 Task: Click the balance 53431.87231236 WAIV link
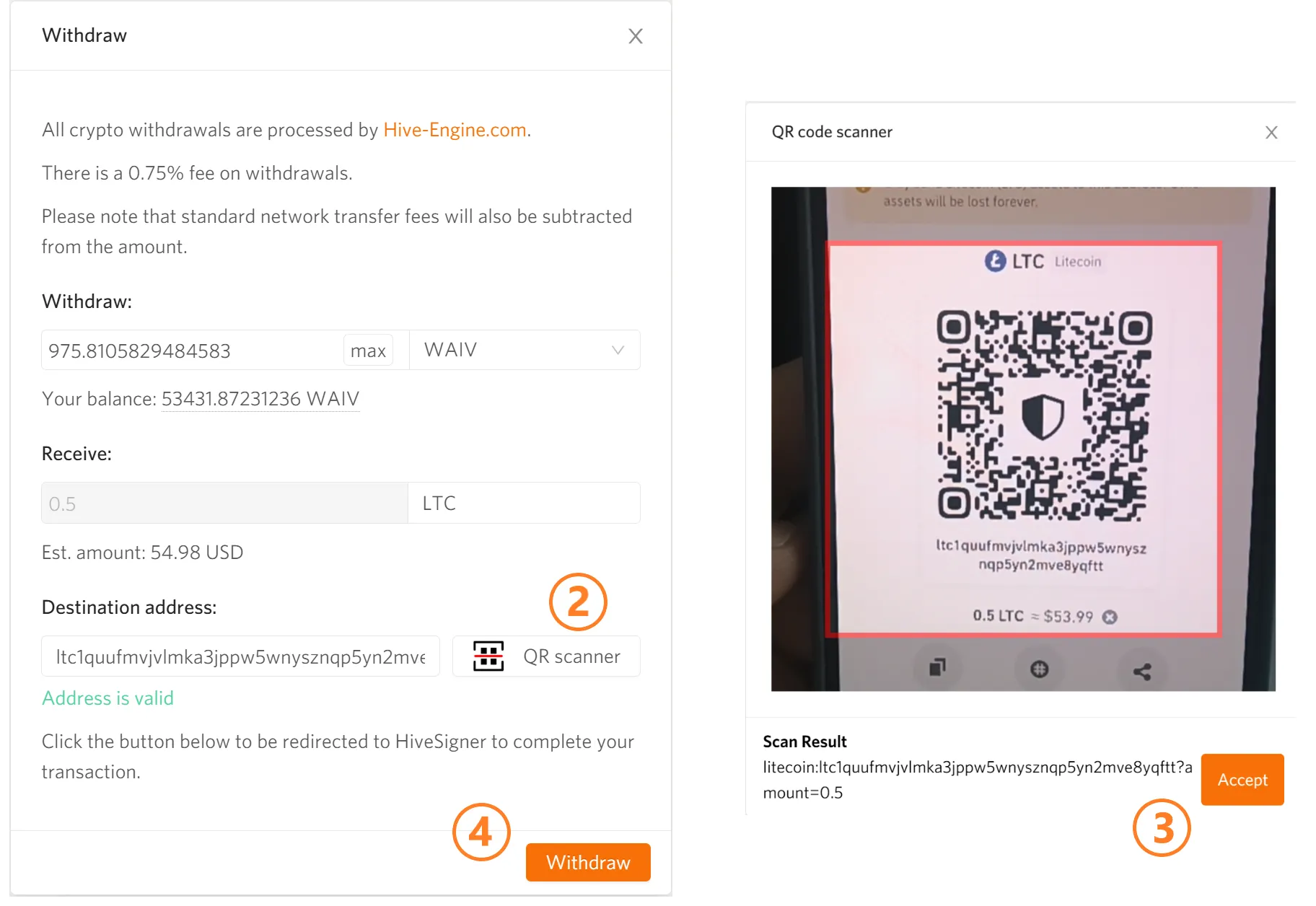tap(260, 399)
